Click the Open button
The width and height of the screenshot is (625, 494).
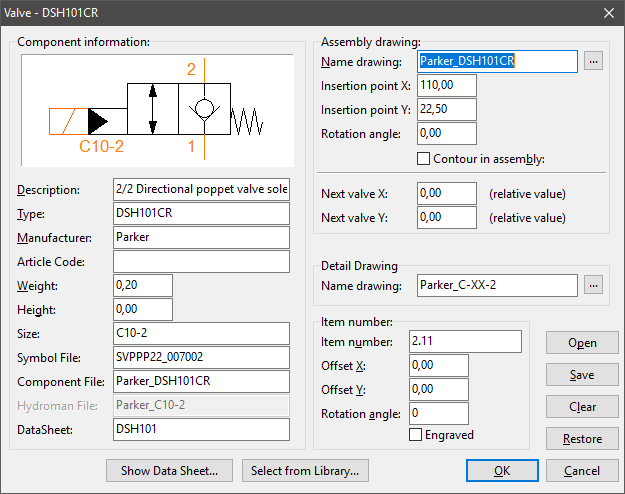click(582, 343)
